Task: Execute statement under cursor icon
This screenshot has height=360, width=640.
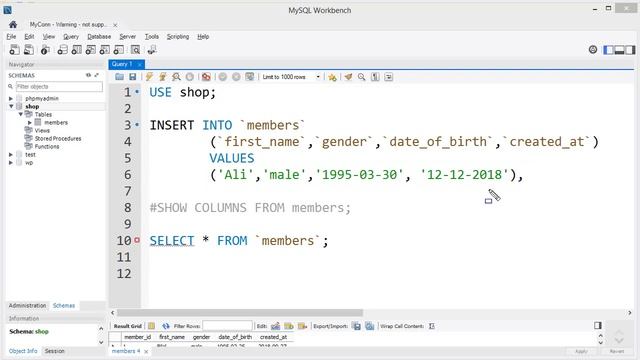Action: coord(163,77)
